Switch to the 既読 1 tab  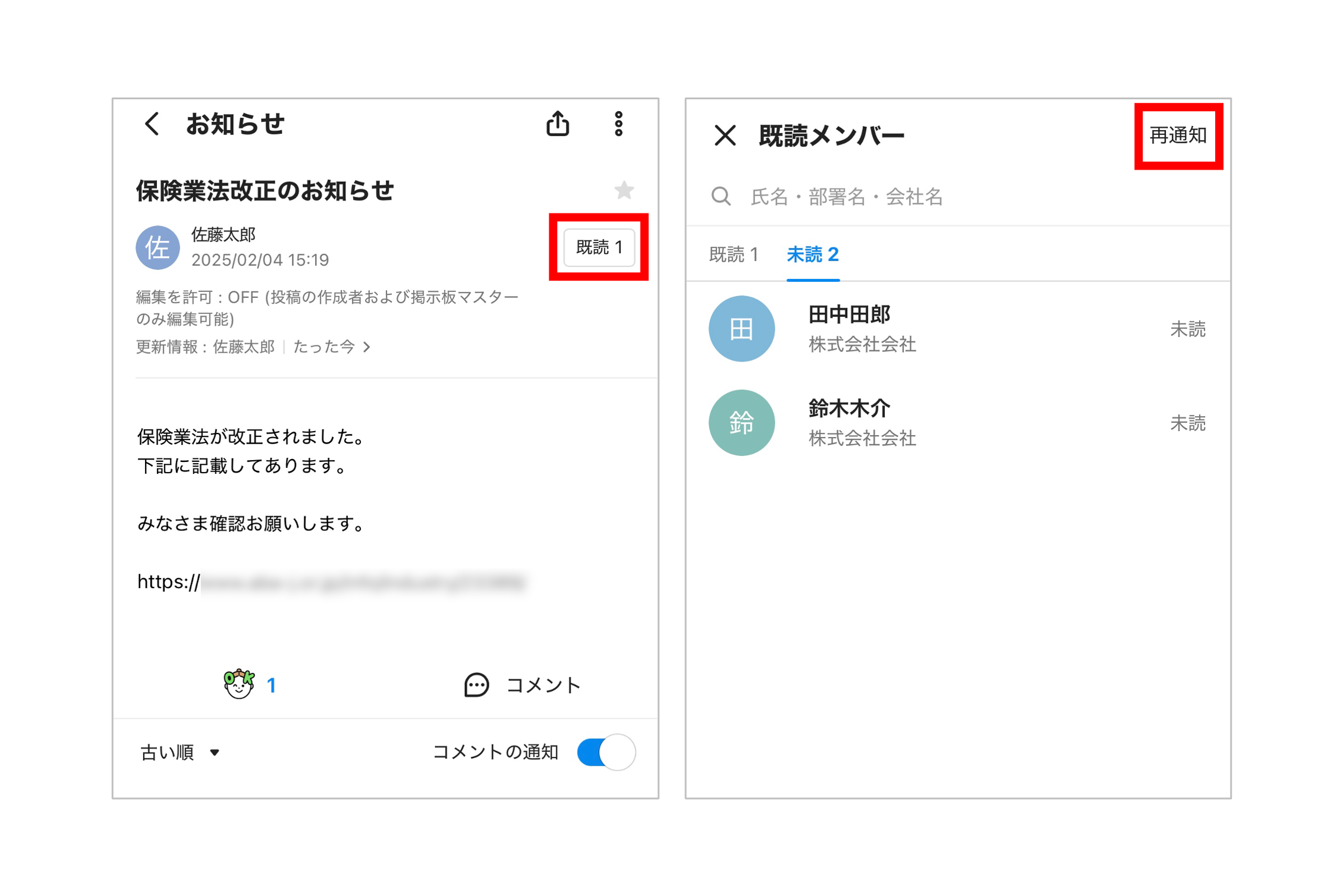coord(734,255)
